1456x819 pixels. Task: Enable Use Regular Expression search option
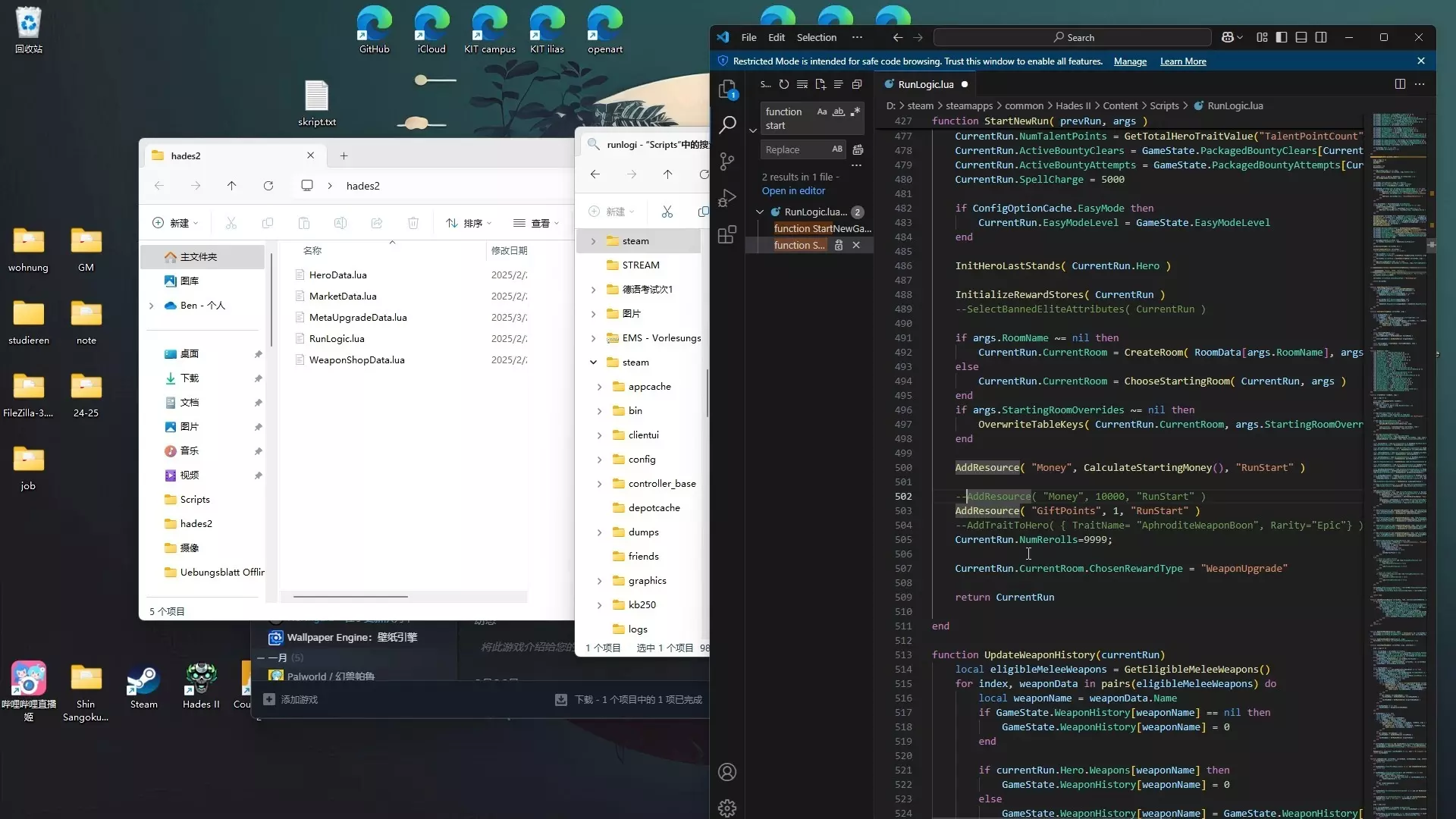[x=855, y=111]
